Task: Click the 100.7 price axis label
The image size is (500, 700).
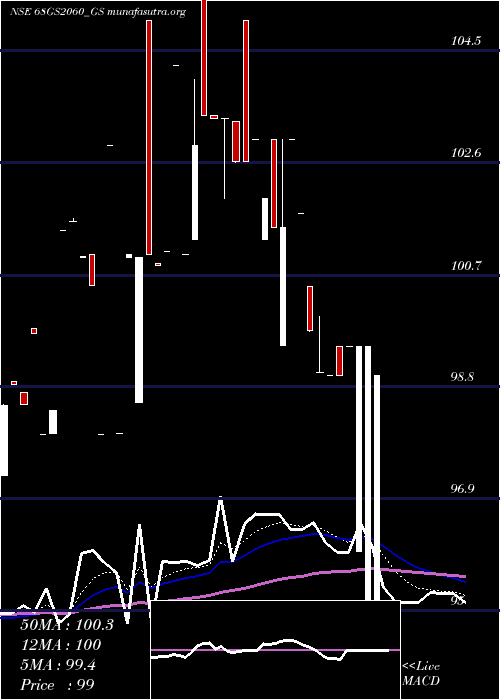Action: (x=466, y=266)
